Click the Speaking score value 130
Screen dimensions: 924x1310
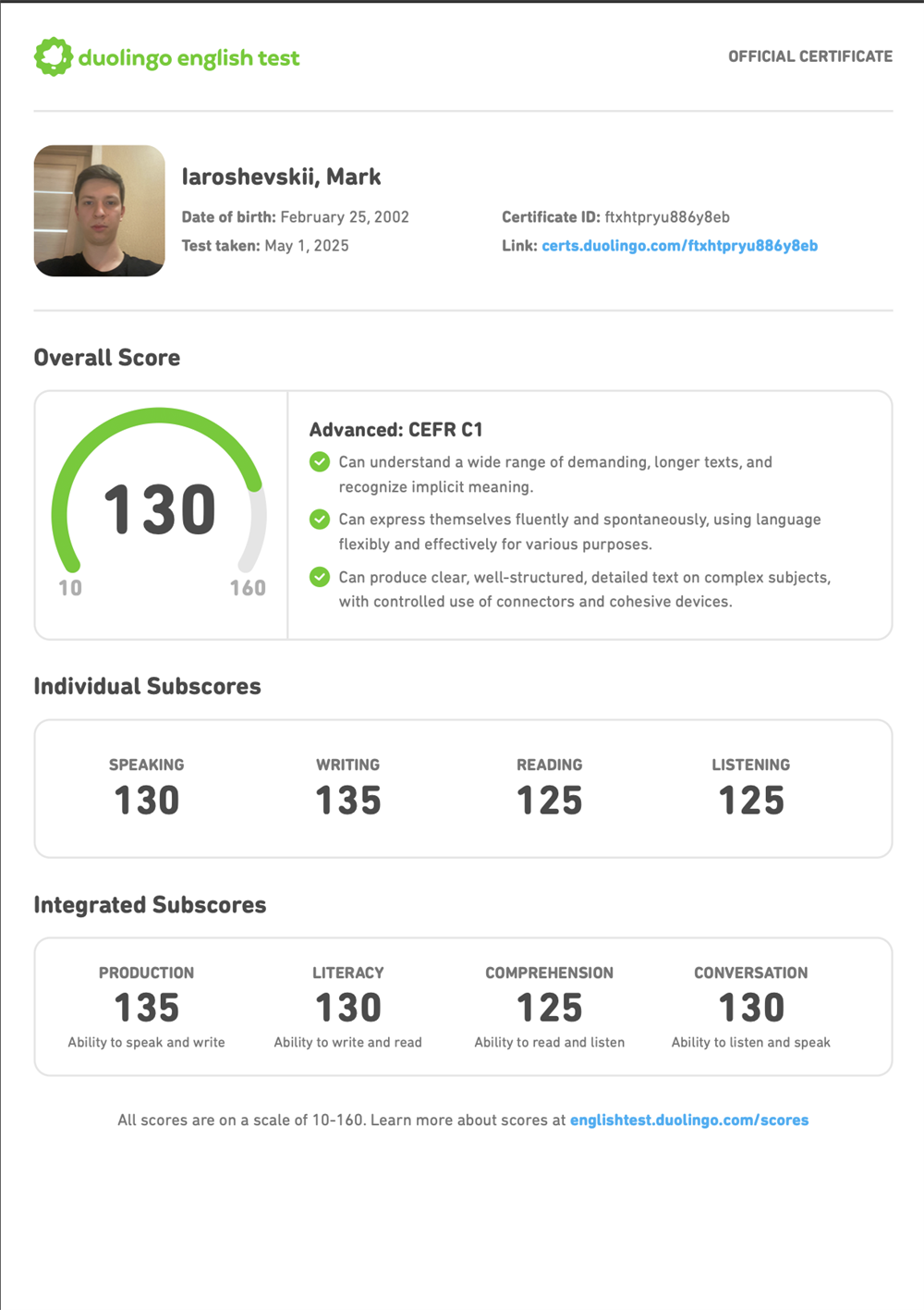tap(147, 801)
